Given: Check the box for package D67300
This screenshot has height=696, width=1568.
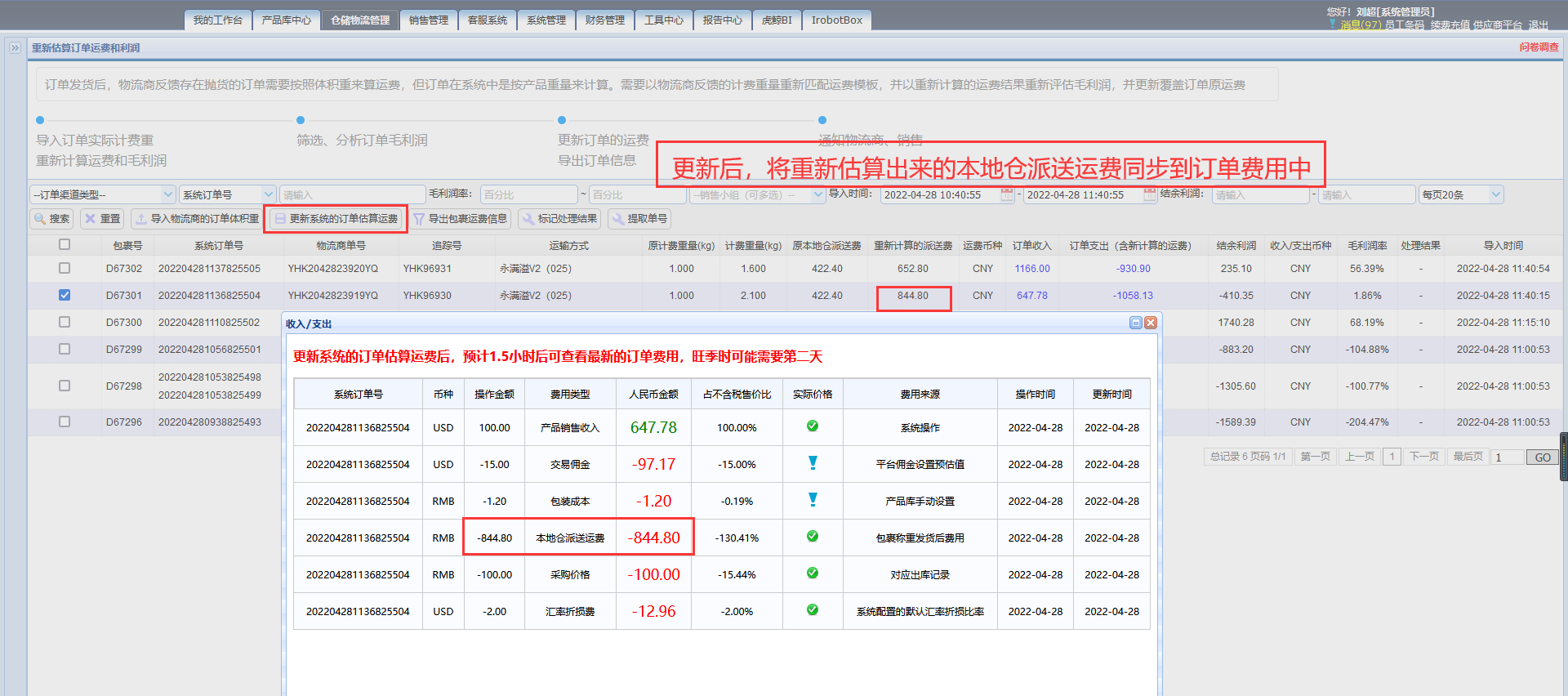Looking at the screenshot, I should click(65, 322).
